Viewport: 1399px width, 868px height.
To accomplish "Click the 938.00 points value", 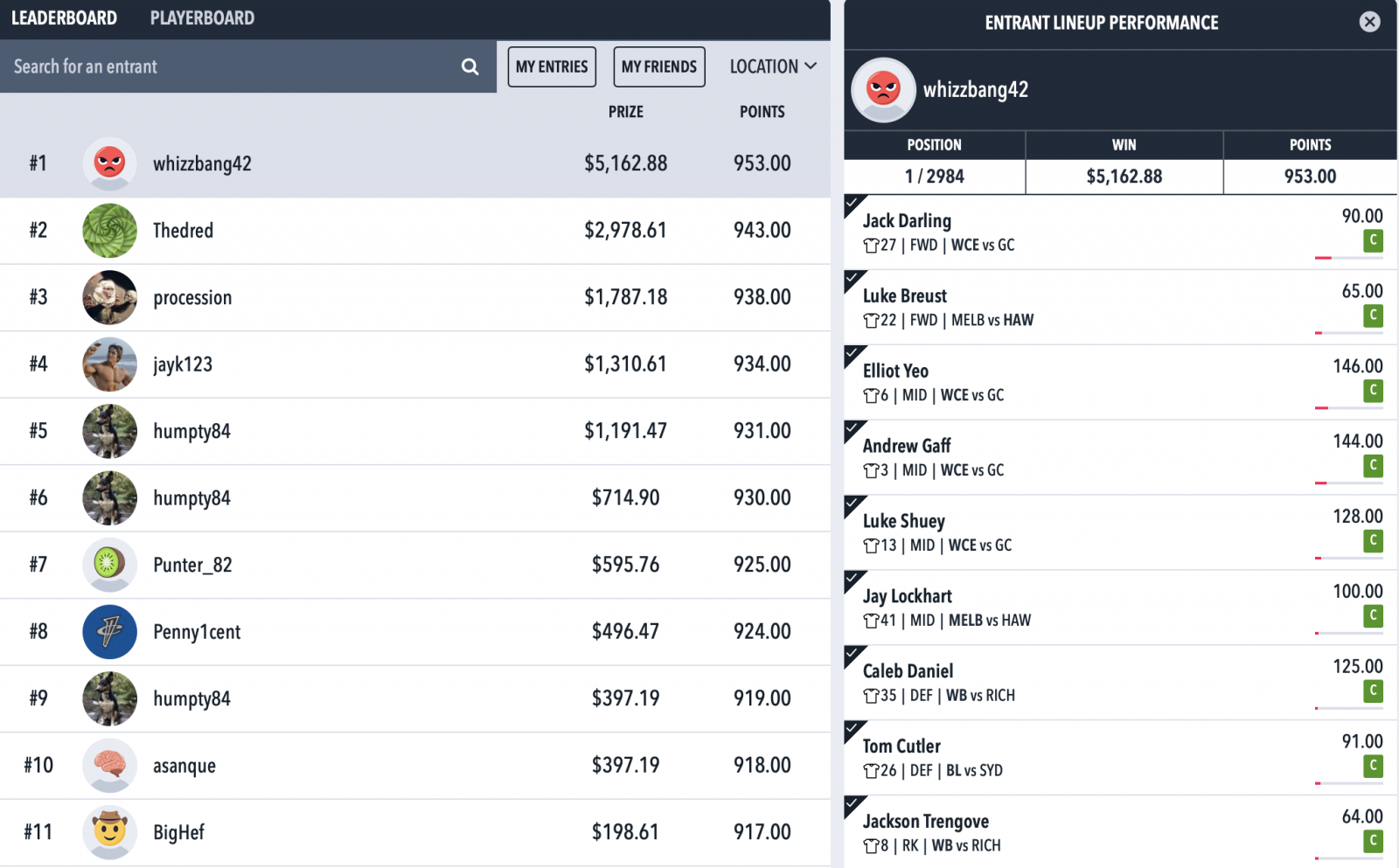I will tap(762, 297).
